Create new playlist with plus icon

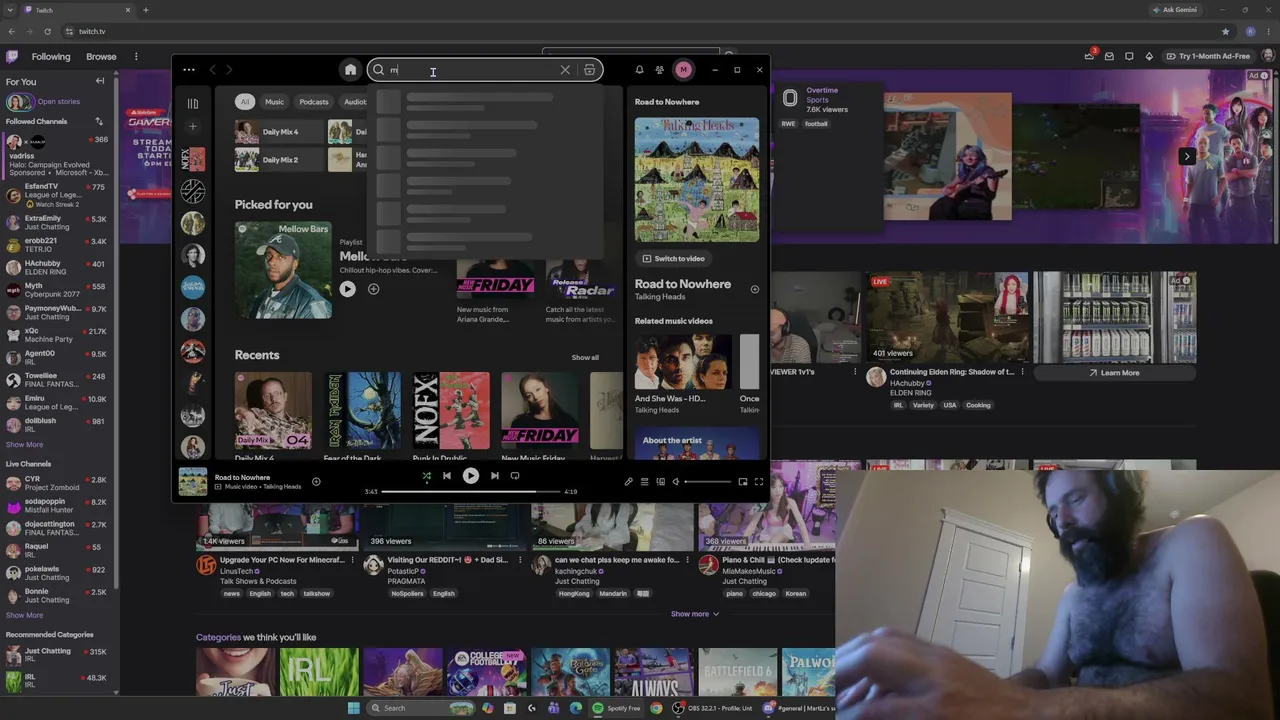point(193,126)
